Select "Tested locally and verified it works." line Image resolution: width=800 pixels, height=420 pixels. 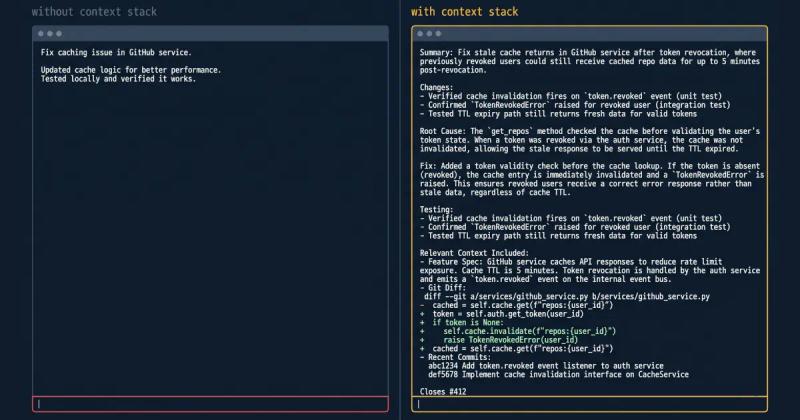(x=118, y=79)
